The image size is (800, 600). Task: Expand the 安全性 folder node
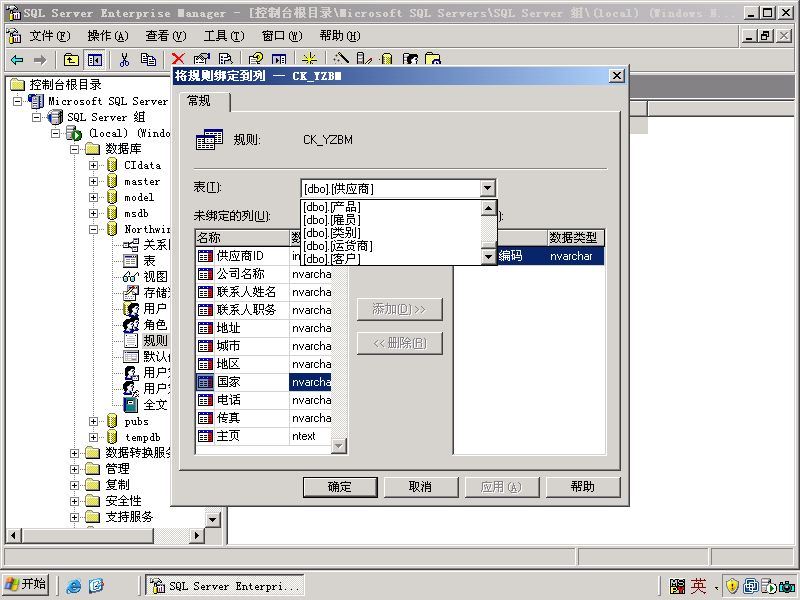click(74, 501)
